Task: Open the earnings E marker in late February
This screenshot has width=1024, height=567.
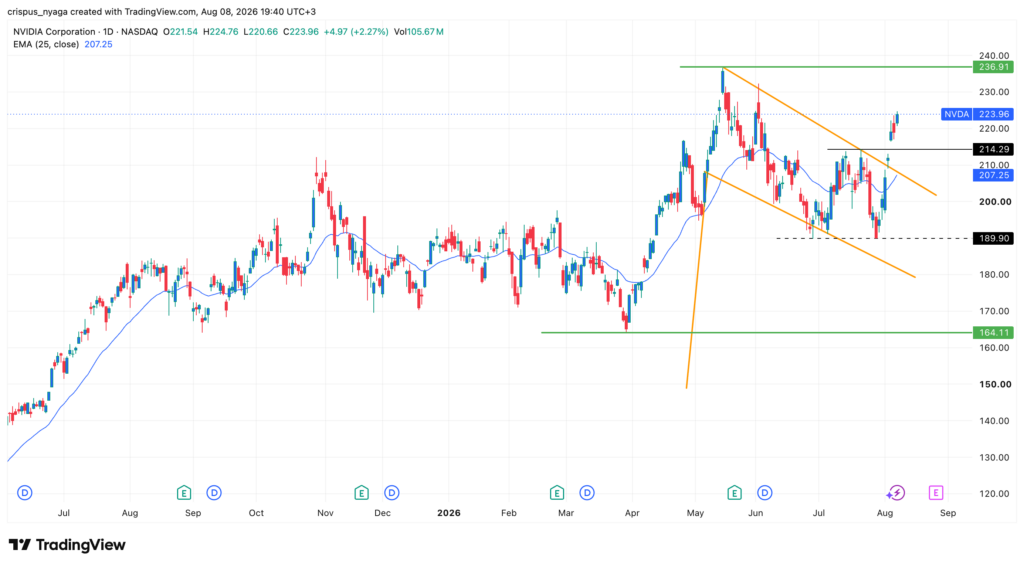Action: pos(556,493)
